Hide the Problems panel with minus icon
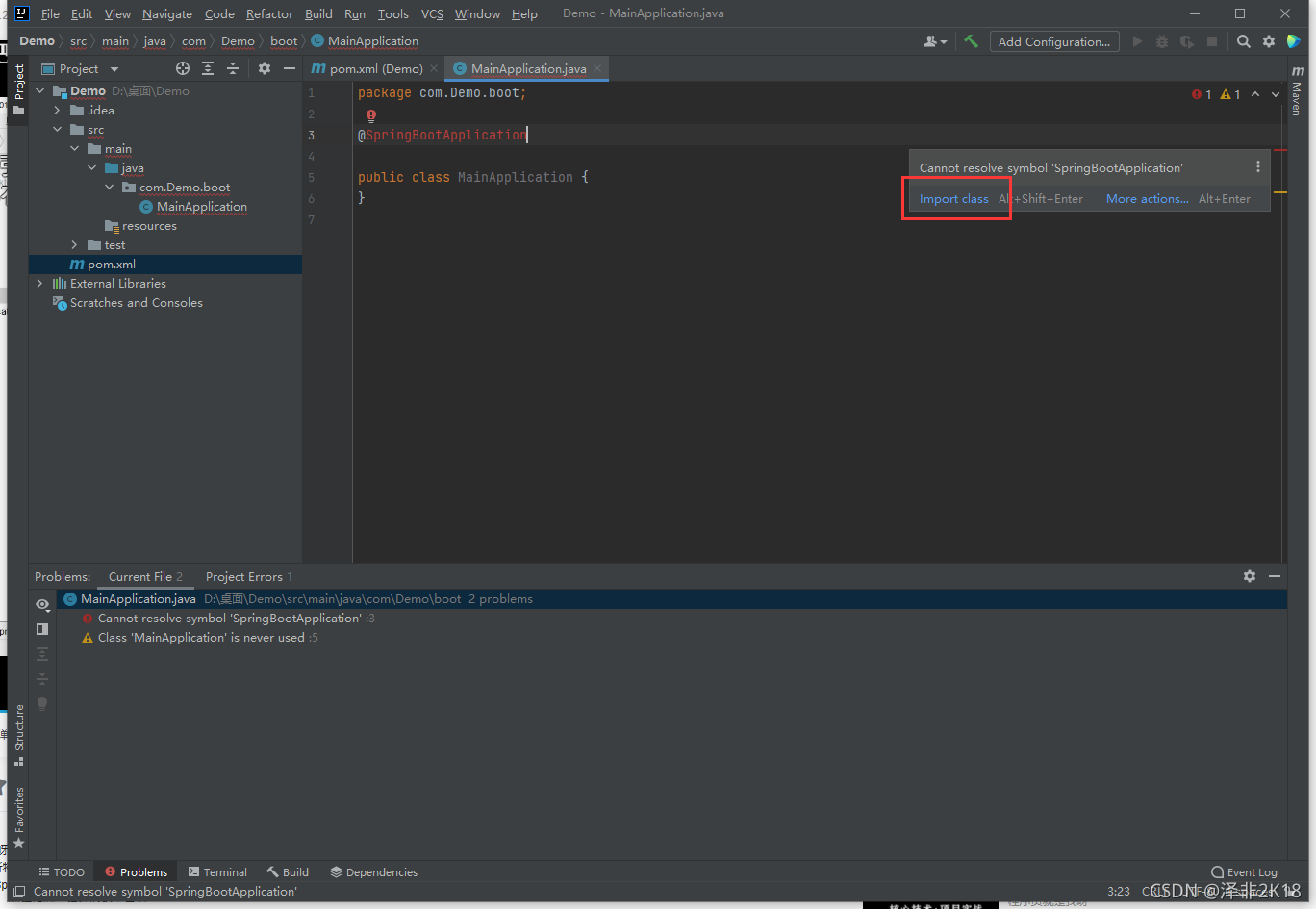 [1275, 576]
